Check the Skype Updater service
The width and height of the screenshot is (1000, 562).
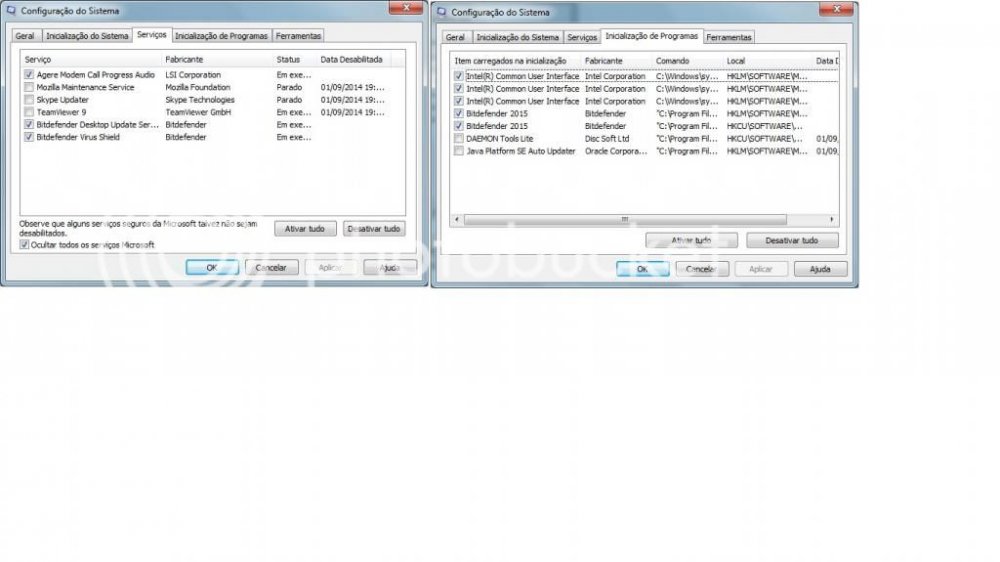tap(28, 100)
